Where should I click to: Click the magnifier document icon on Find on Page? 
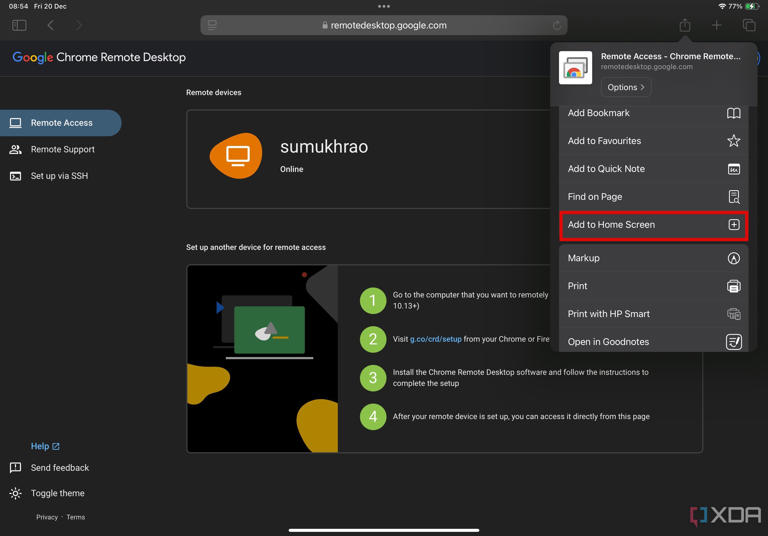click(x=734, y=197)
